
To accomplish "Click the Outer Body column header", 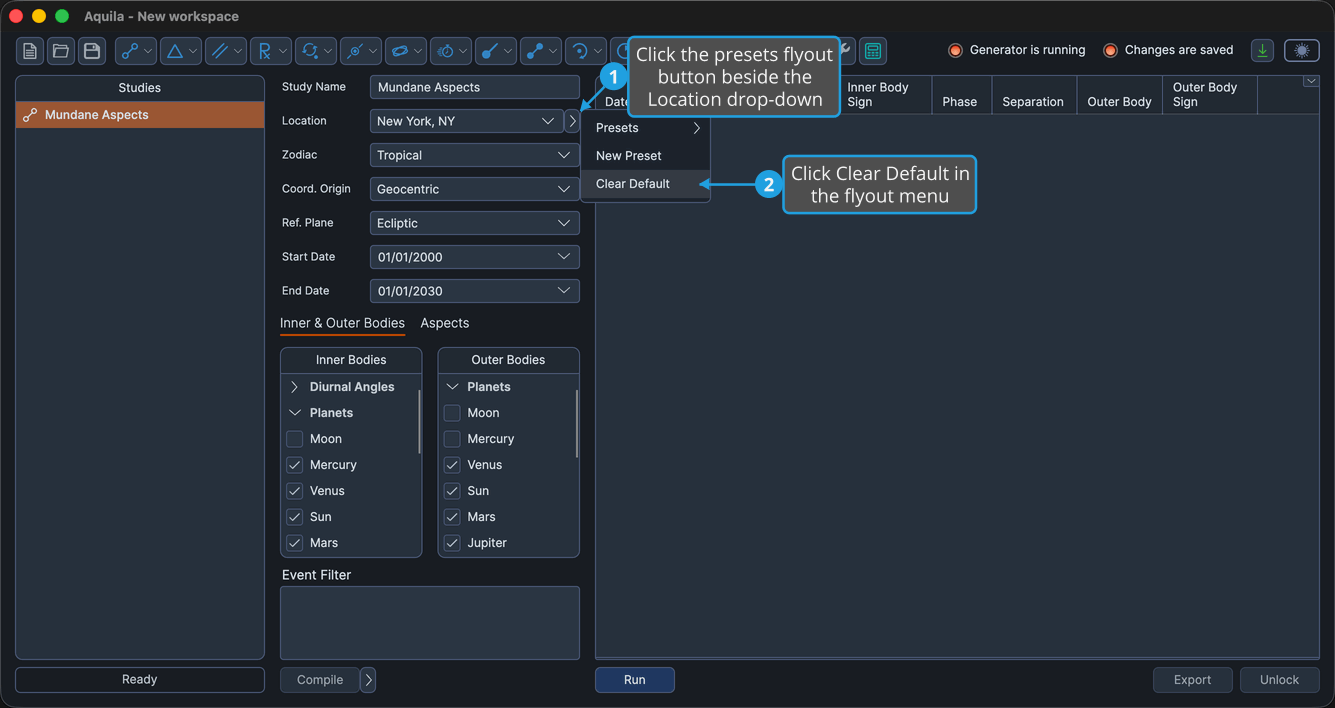I will click(x=1119, y=95).
